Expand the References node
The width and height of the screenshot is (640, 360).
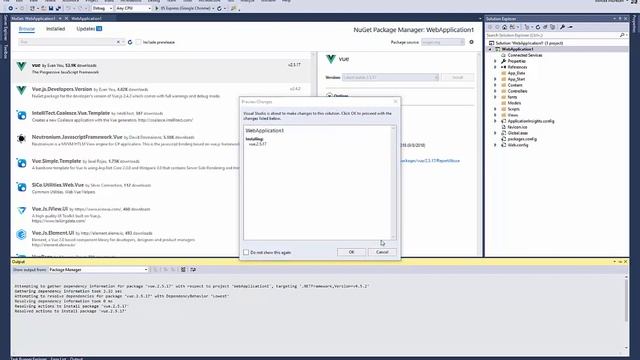point(496,67)
